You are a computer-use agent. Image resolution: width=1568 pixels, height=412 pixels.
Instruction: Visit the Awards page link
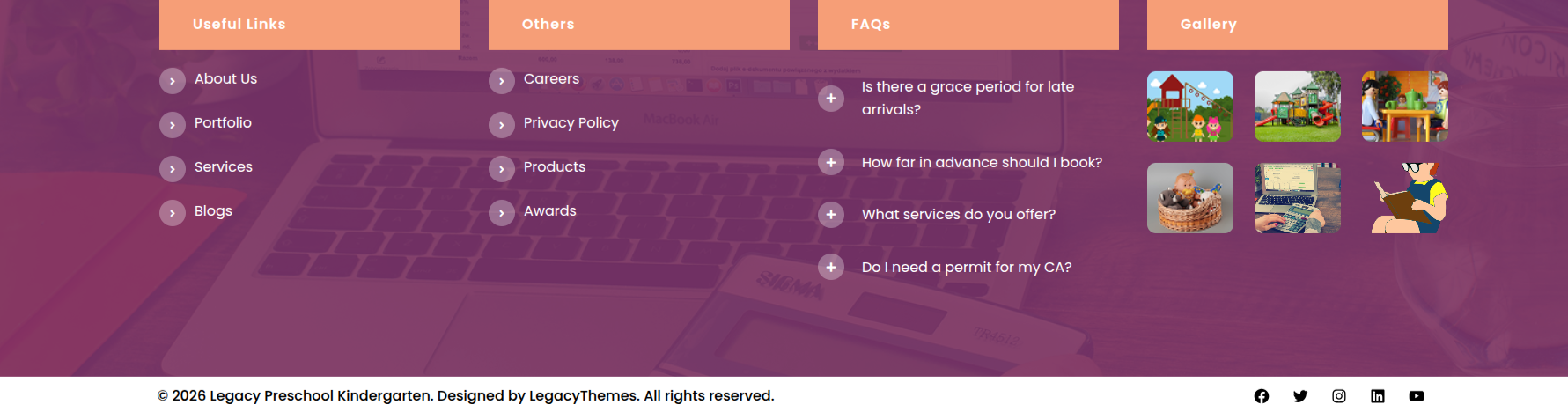point(549,211)
